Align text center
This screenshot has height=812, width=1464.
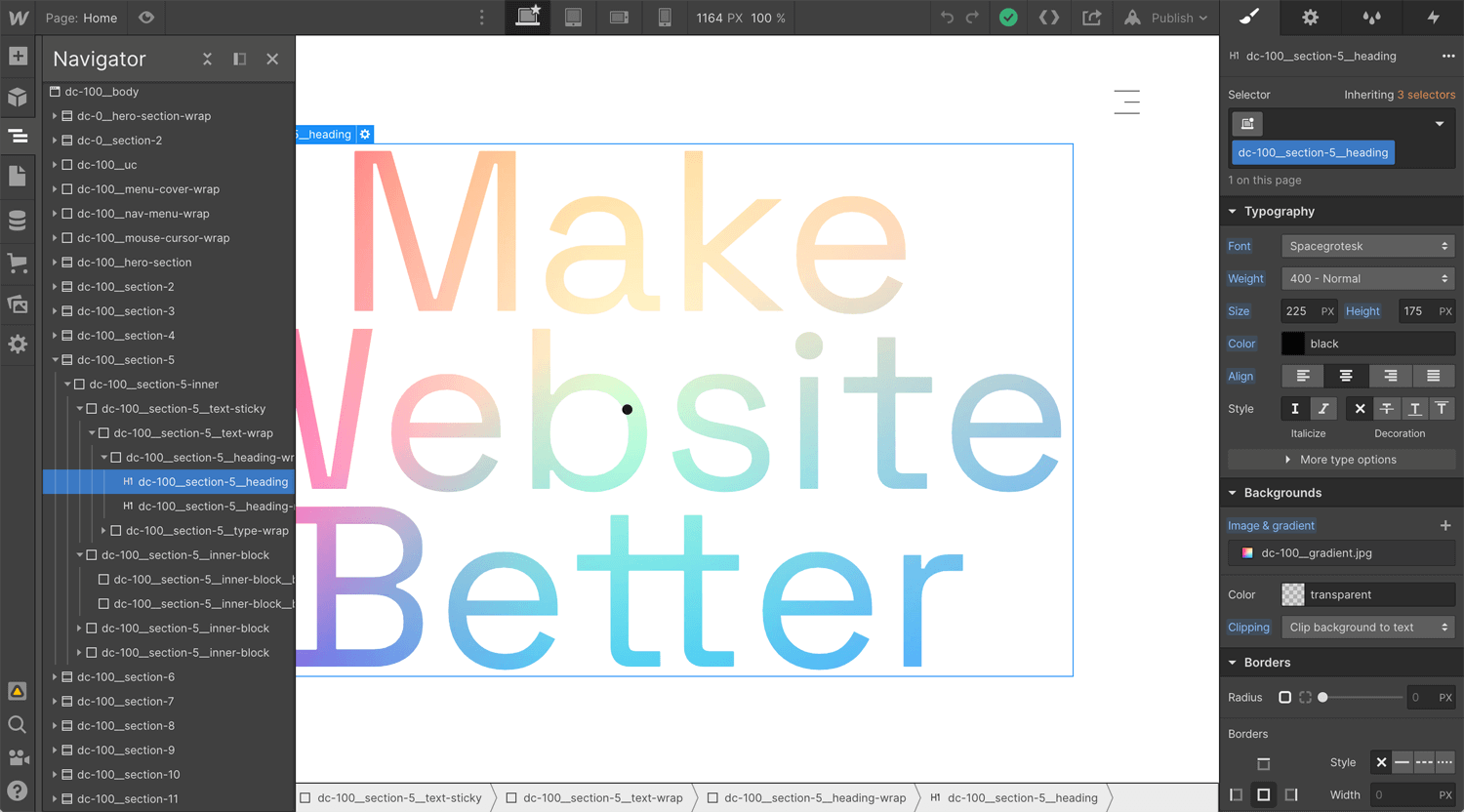1346,376
